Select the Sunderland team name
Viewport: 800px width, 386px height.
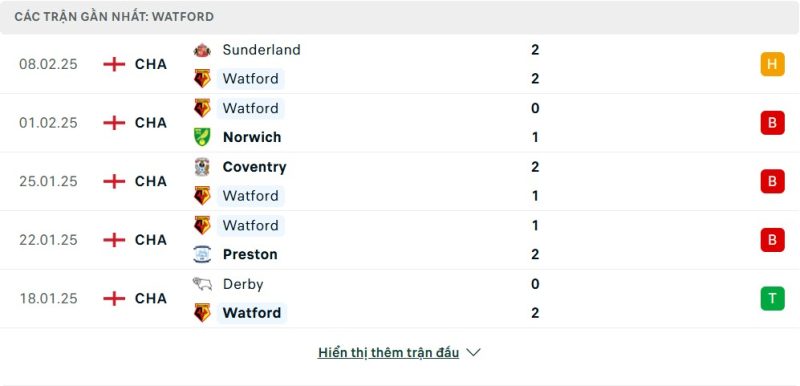[262, 50]
